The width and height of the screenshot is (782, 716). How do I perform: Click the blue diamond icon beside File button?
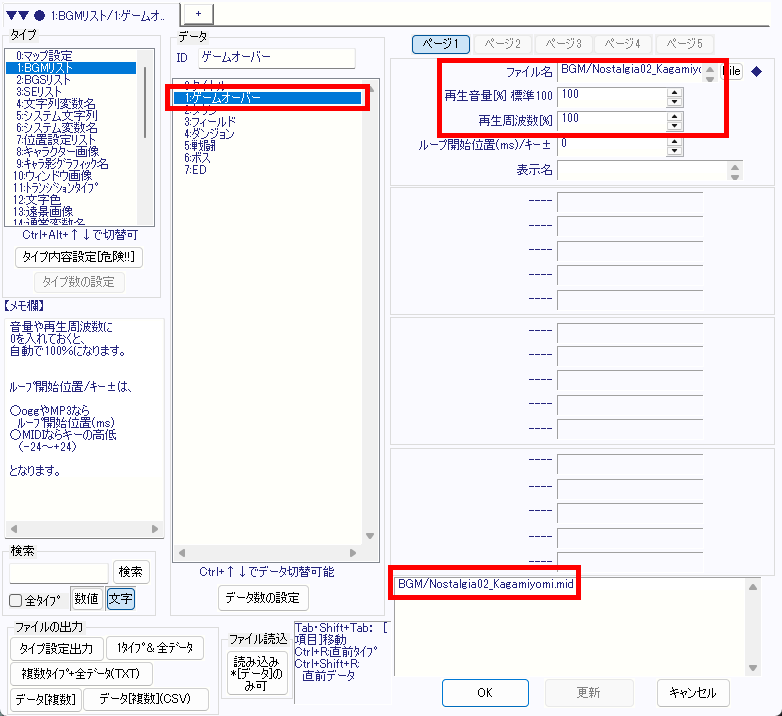756,71
